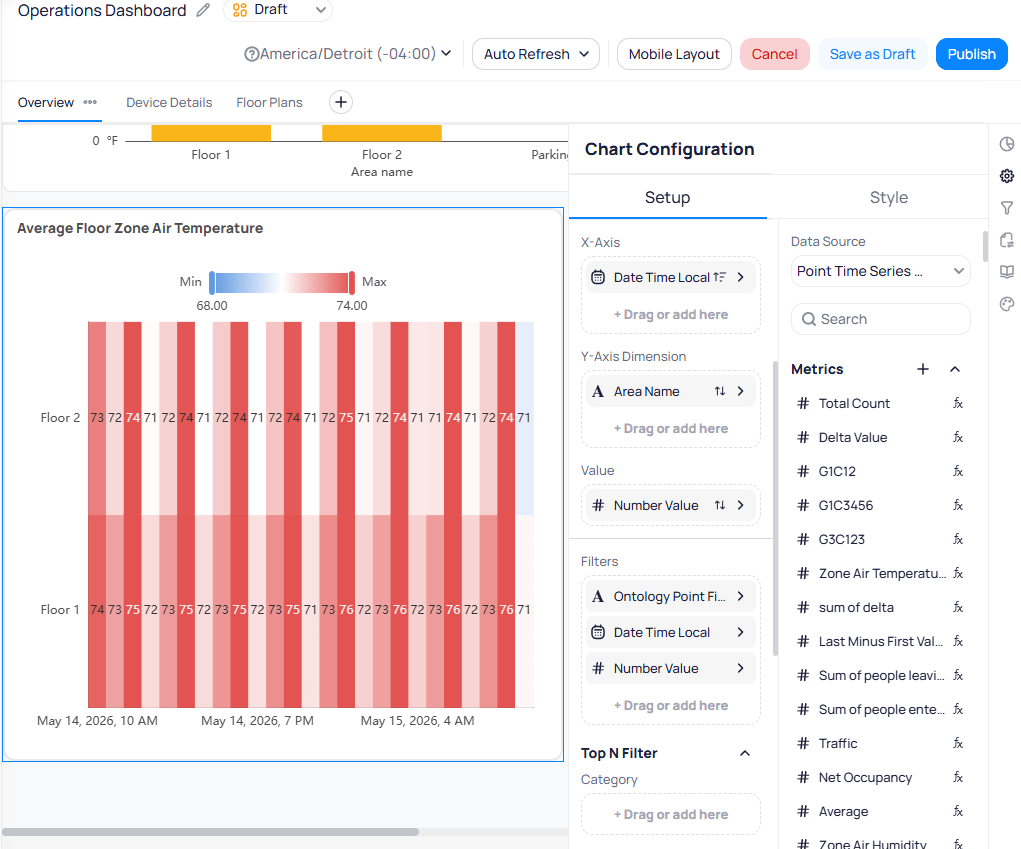This screenshot has width=1021, height=849.
Task: Click the palette theme icon in sidebar
Action: tap(1007, 304)
